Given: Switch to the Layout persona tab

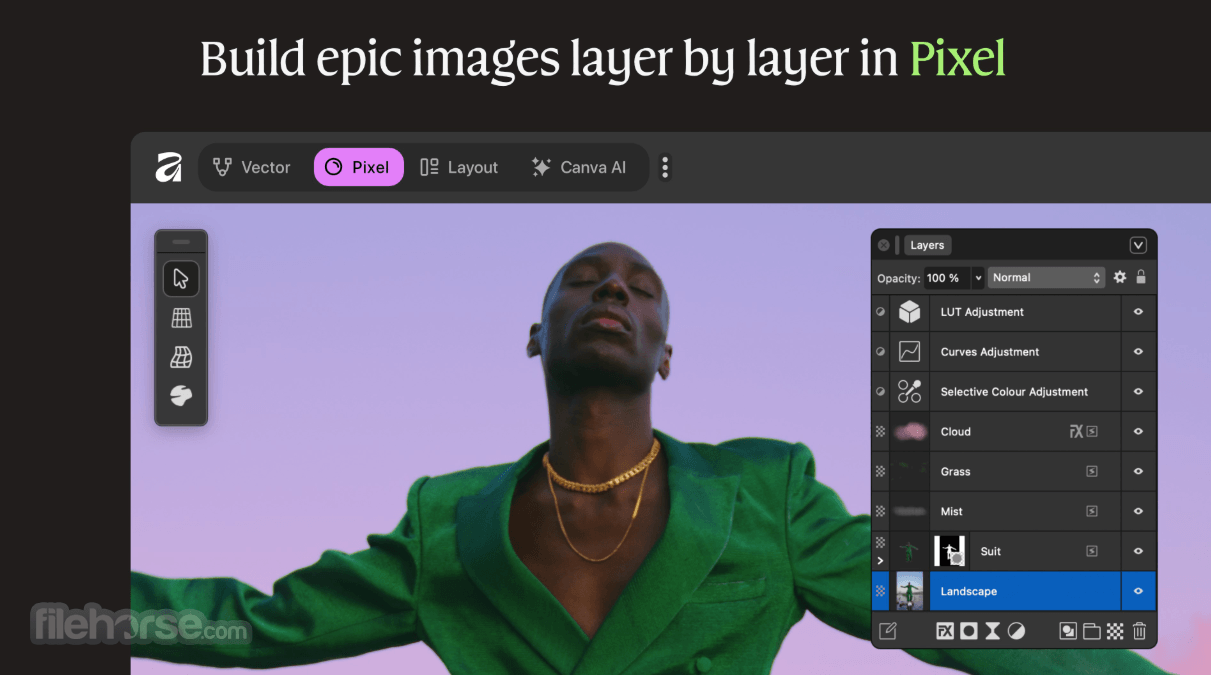Looking at the screenshot, I should coord(459,167).
